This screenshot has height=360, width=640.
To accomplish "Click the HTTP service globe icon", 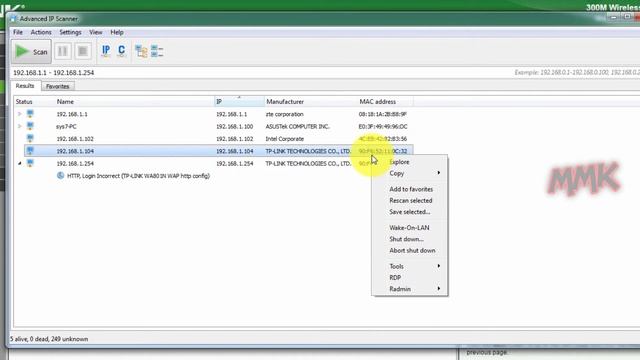I will pos(60,176).
